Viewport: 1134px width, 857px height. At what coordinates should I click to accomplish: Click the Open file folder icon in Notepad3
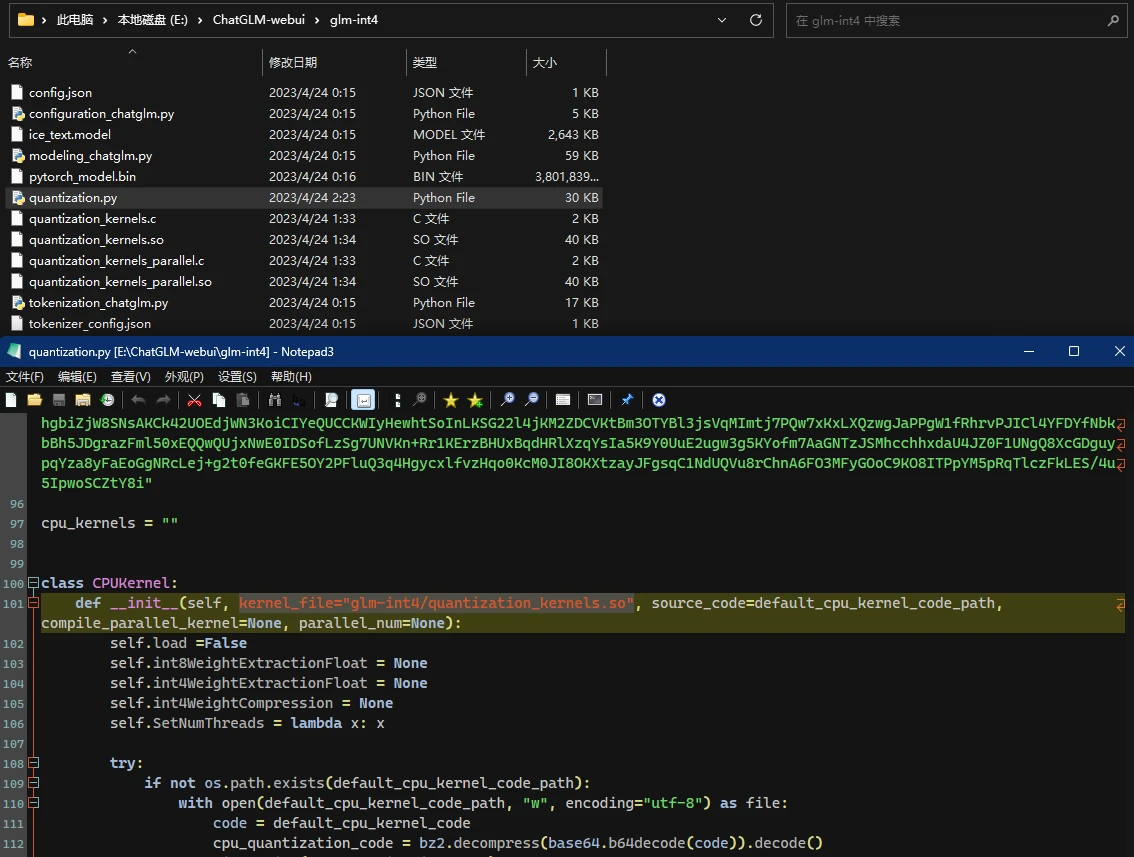tap(35, 400)
